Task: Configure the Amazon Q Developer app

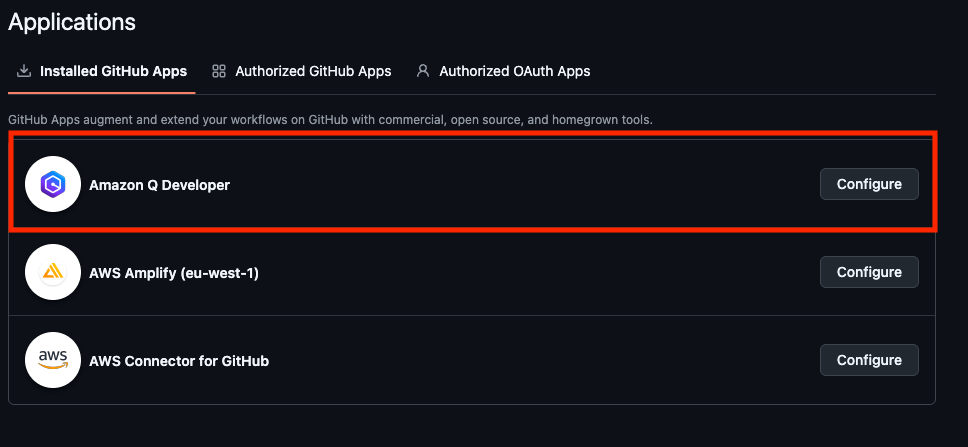Action: (869, 184)
